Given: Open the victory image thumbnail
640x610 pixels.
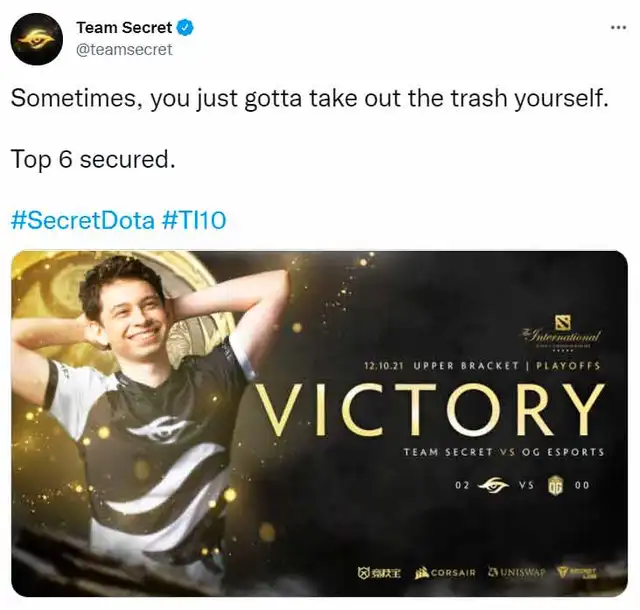Looking at the screenshot, I should click(319, 423).
